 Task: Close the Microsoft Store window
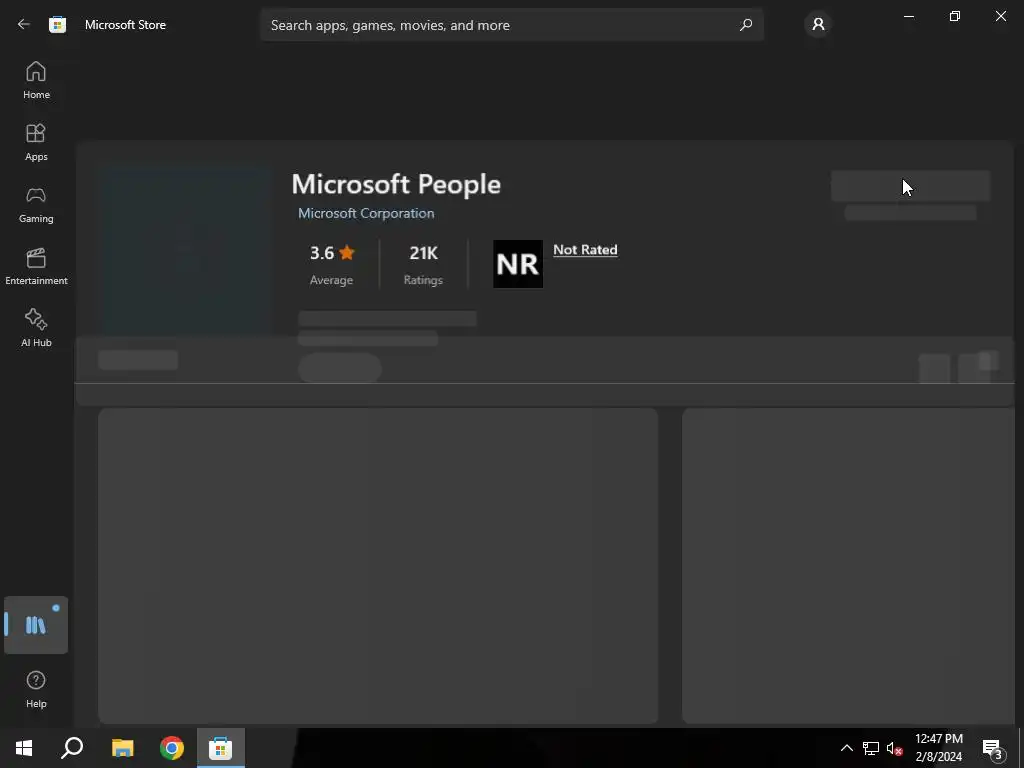pos(1000,16)
